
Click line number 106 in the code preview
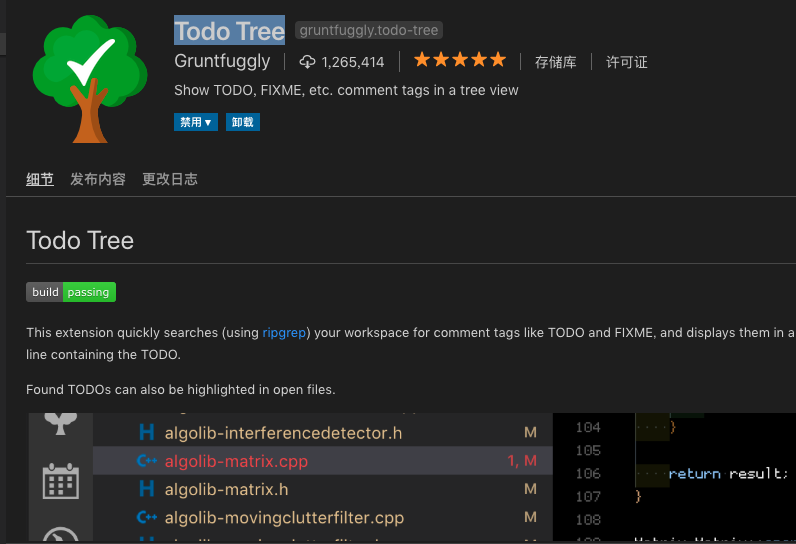click(x=588, y=473)
